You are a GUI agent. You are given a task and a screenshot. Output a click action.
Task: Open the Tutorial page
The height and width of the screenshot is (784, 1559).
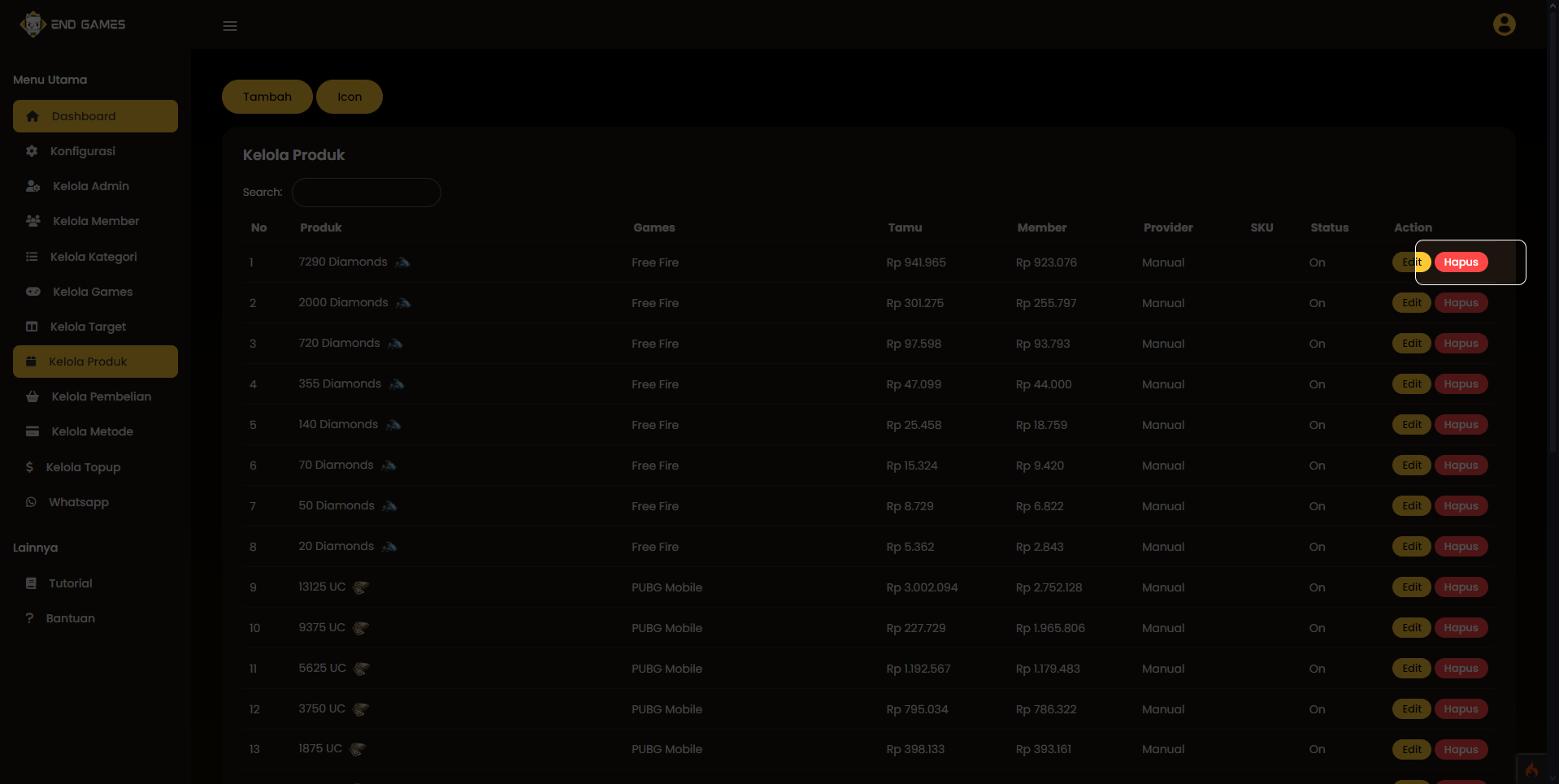(x=95, y=583)
